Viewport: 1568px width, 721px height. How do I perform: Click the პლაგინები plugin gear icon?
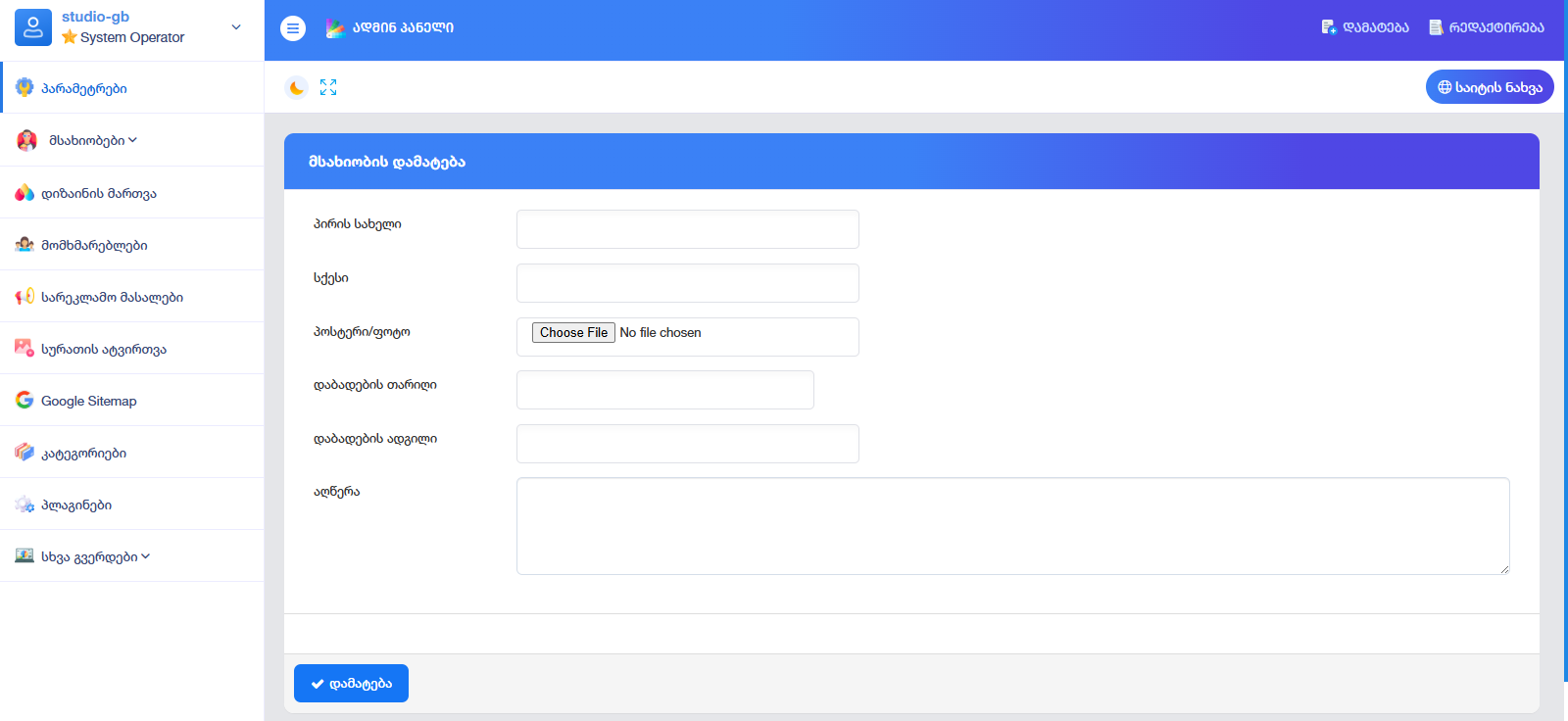click(24, 505)
